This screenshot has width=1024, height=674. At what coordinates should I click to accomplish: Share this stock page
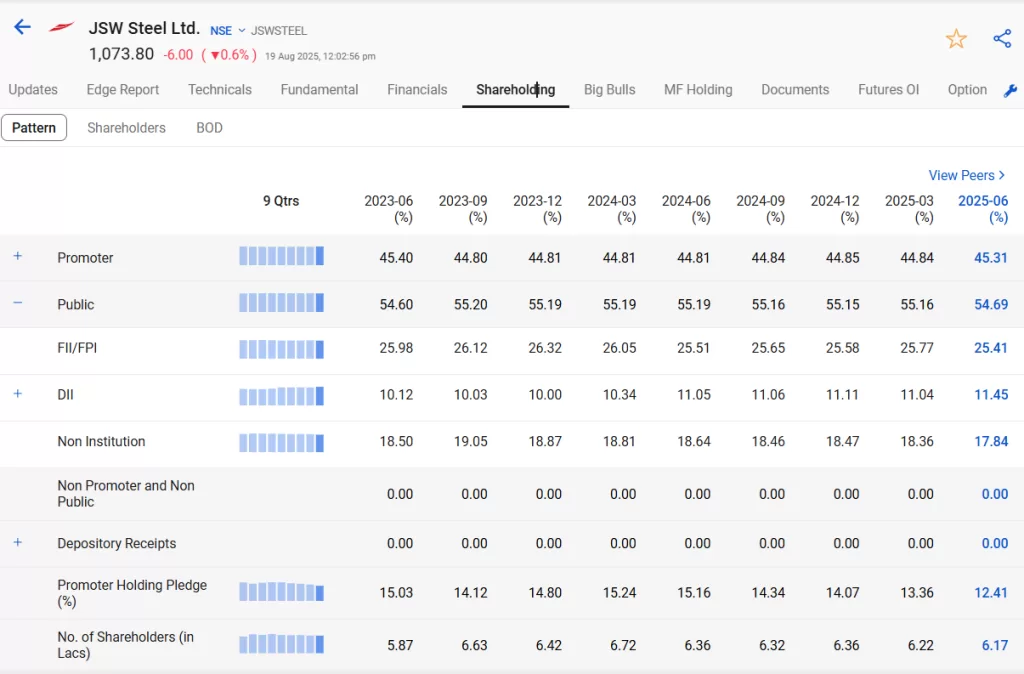[x=1002, y=39]
